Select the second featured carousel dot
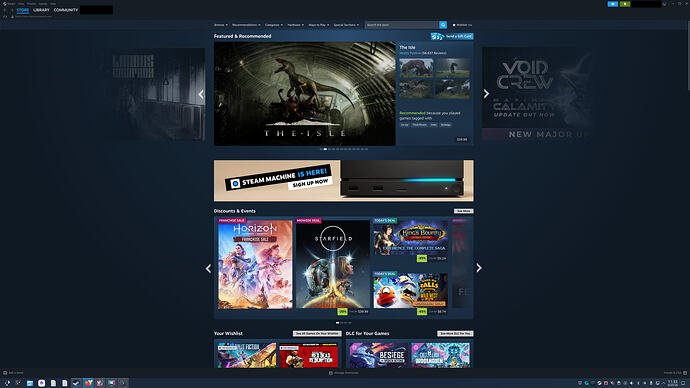 point(325,149)
